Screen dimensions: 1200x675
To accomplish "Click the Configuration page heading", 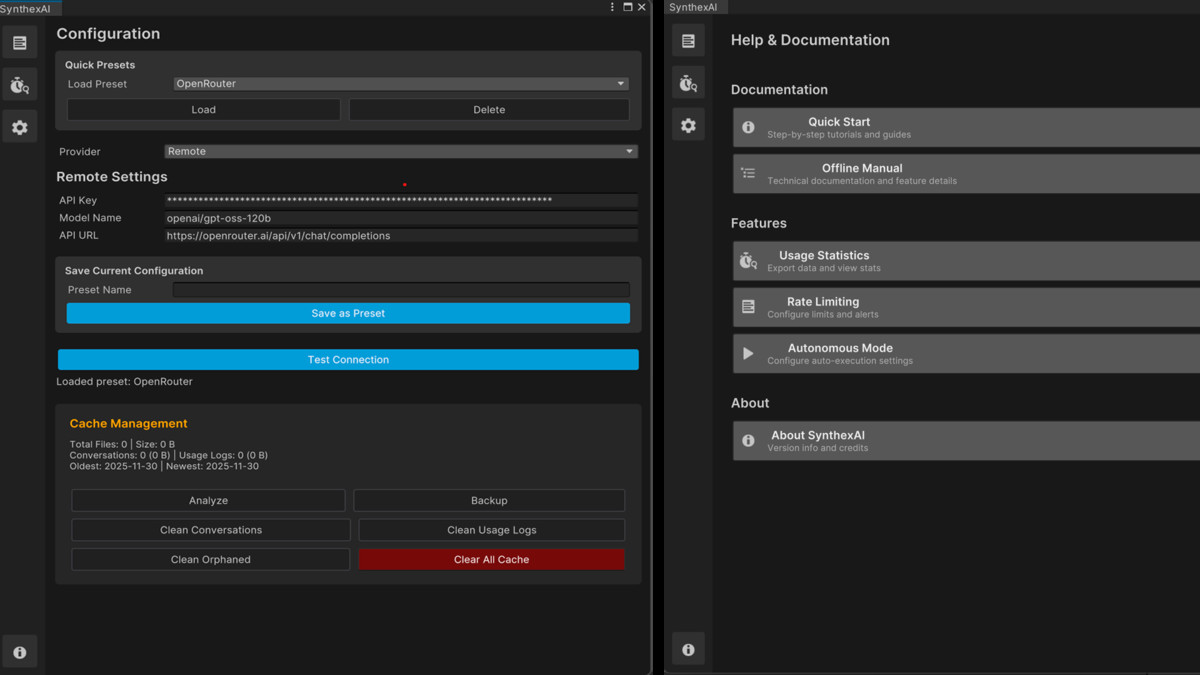I will pos(108,34).
